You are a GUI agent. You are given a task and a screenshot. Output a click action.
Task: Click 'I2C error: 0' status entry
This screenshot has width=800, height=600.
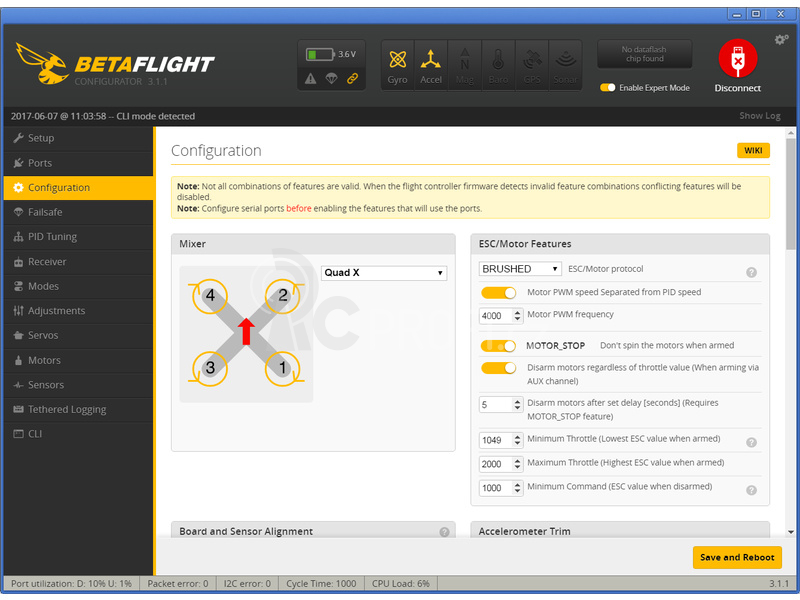247,584
